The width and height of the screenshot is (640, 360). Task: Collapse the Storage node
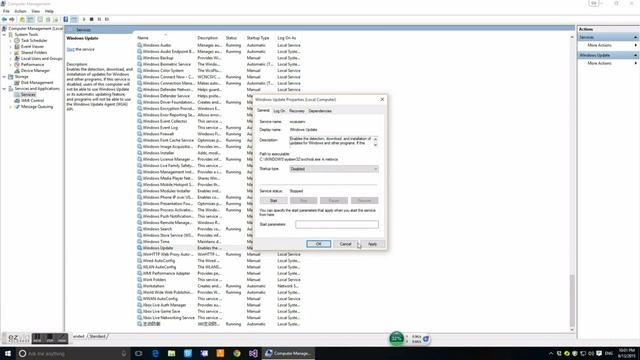point(4,77)
